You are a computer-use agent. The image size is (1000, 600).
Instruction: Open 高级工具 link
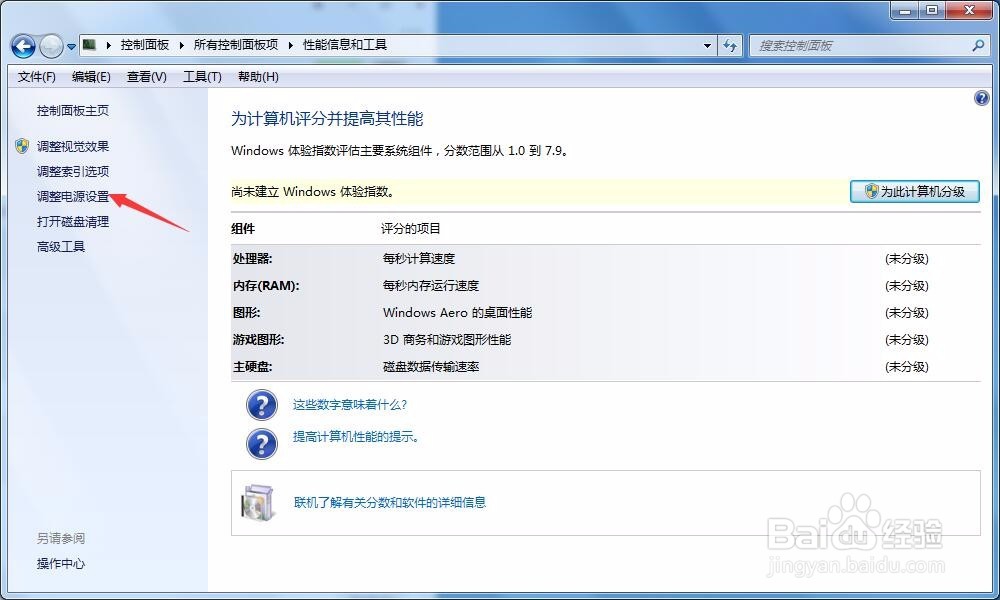[x=61, y=247]
